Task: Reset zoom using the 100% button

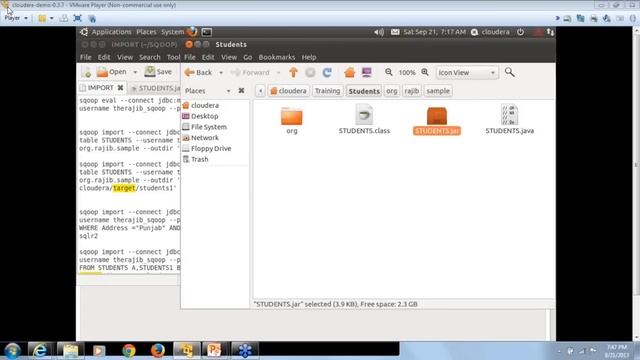Action: click(x=407, y=73)
